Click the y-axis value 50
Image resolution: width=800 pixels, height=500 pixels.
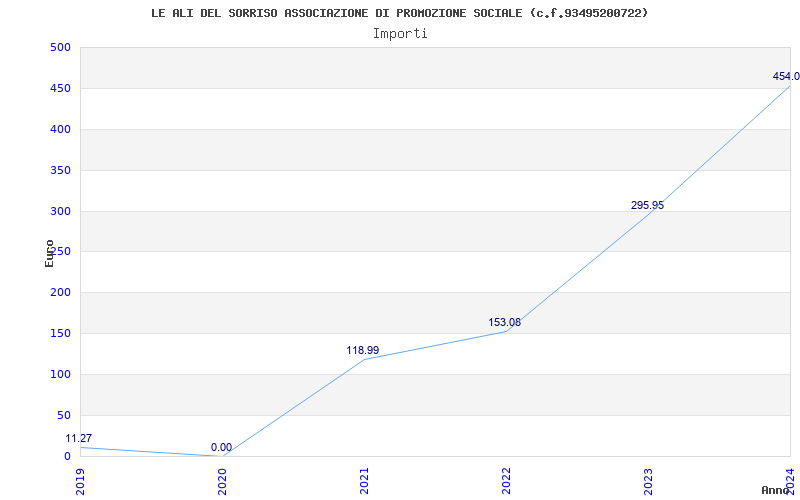coord(64,415)
